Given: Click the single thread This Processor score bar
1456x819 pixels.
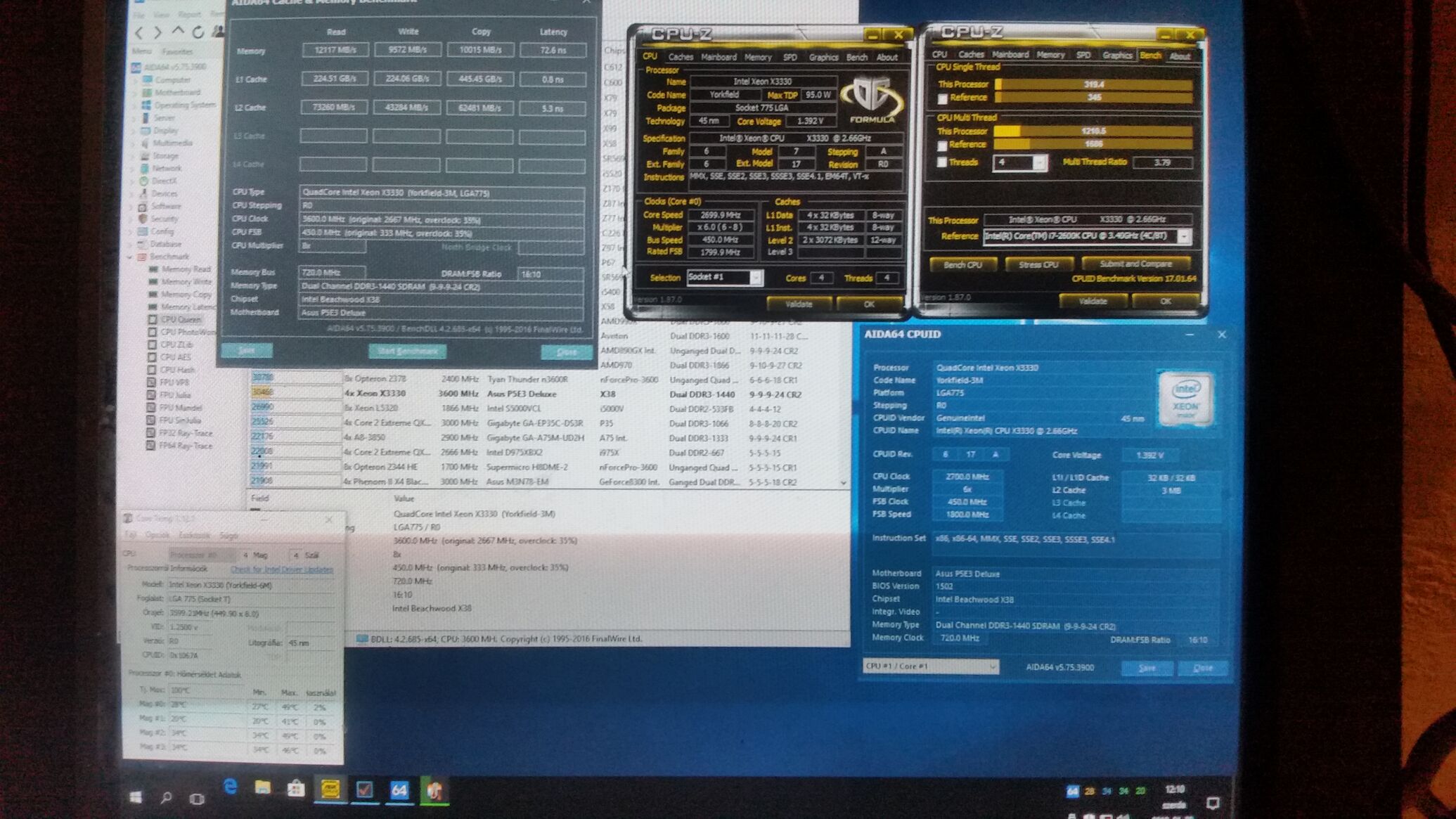Looking at the screenshot, I should (x=1094, y=84).
